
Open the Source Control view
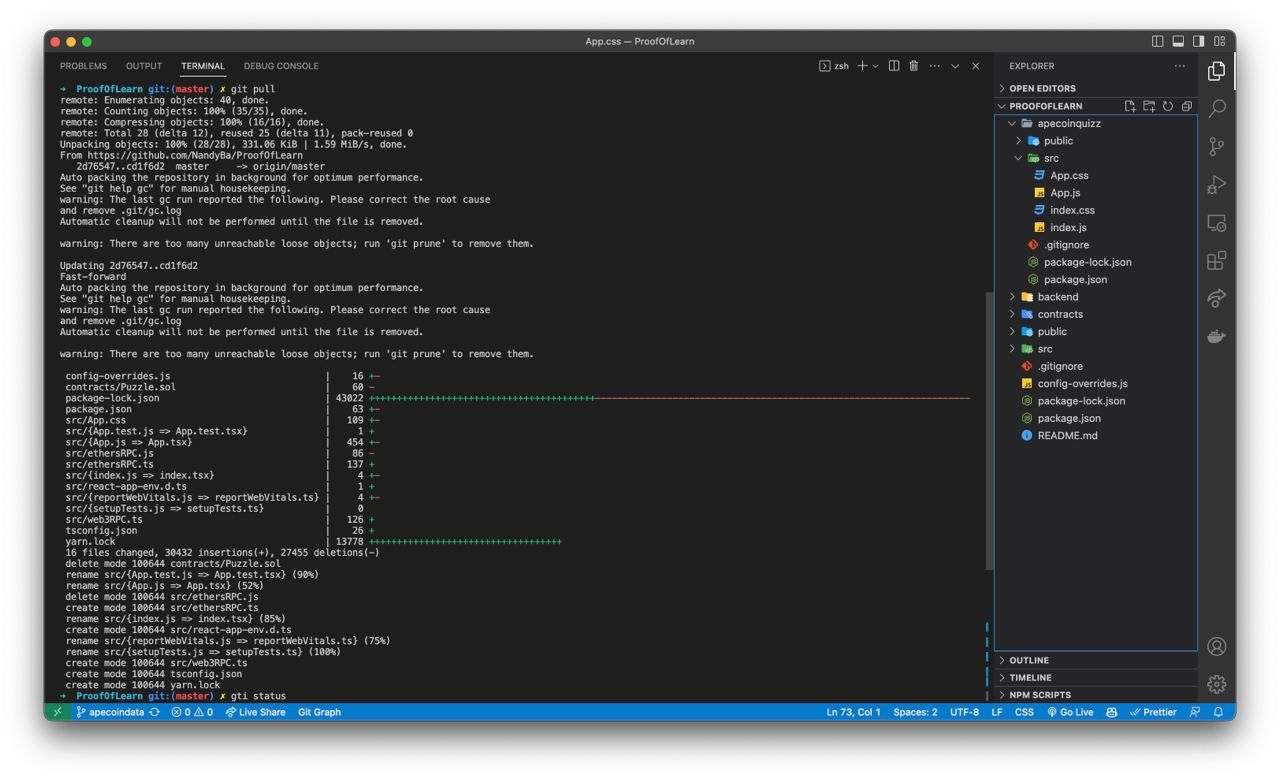(x=1216, y=147)
